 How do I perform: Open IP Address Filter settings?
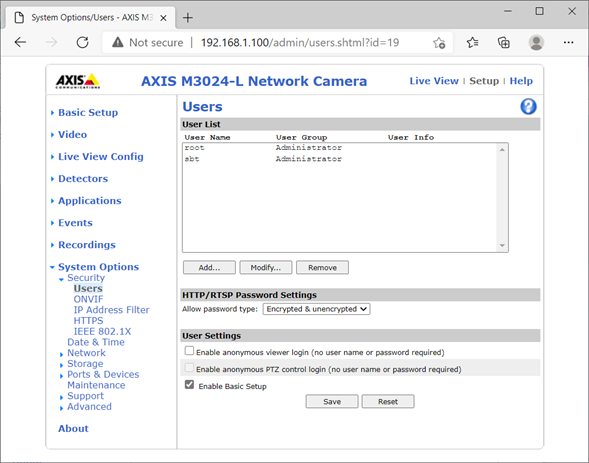(x=112, y=310)
